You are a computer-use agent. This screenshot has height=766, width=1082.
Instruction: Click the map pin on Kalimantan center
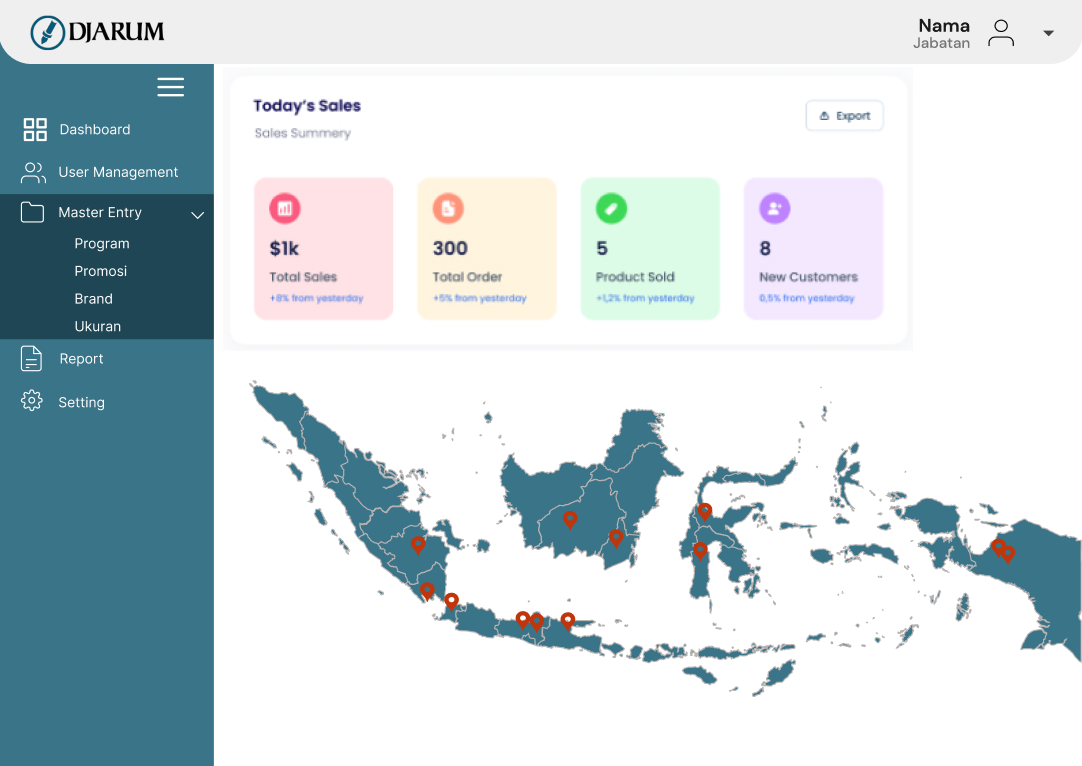tap(570, 519)
